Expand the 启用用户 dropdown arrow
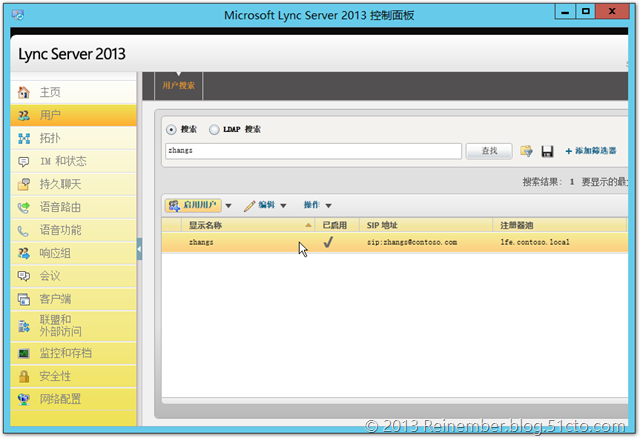 (228, 206)
